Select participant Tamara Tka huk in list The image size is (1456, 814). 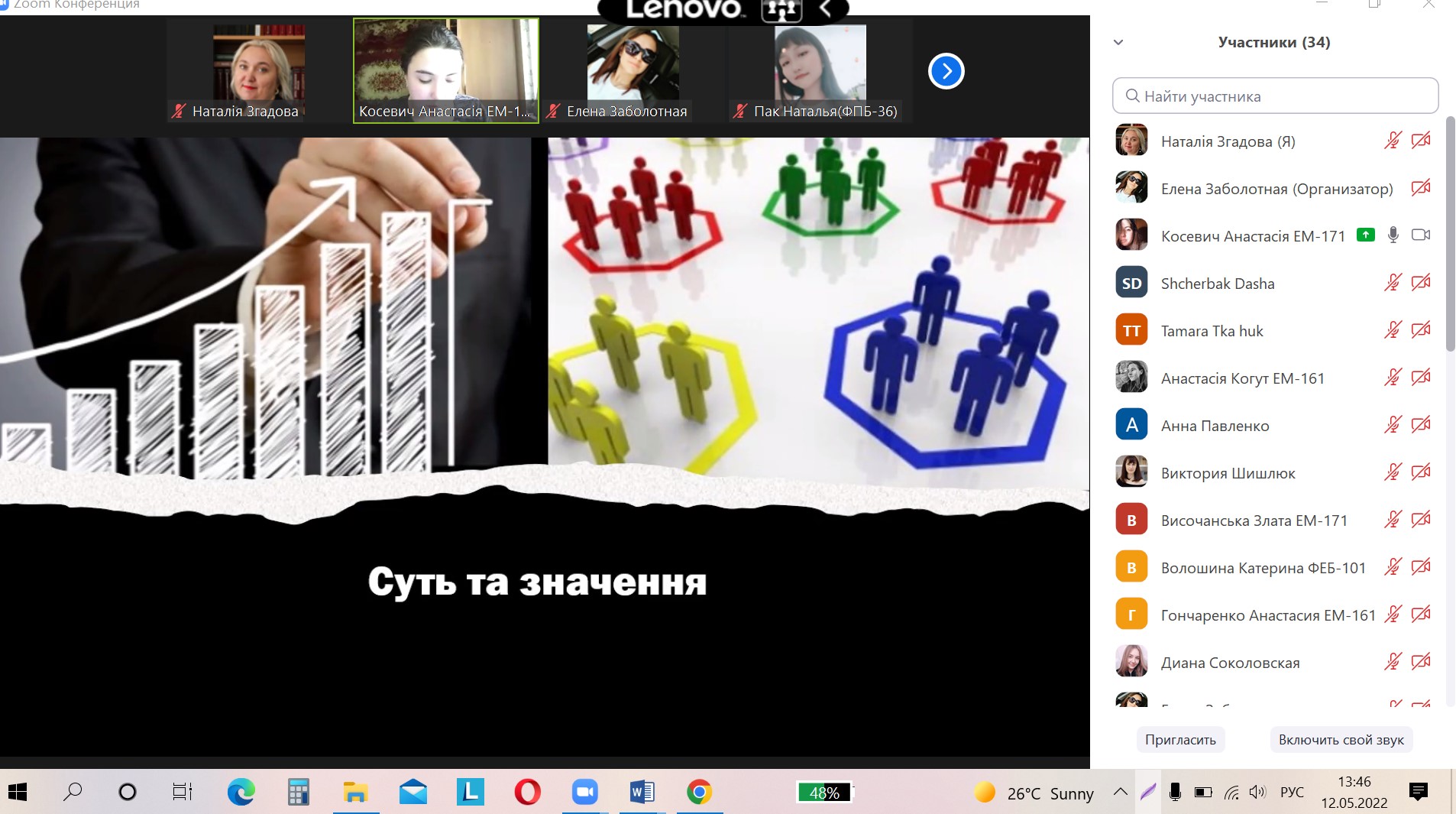(x=1212, y=331)
